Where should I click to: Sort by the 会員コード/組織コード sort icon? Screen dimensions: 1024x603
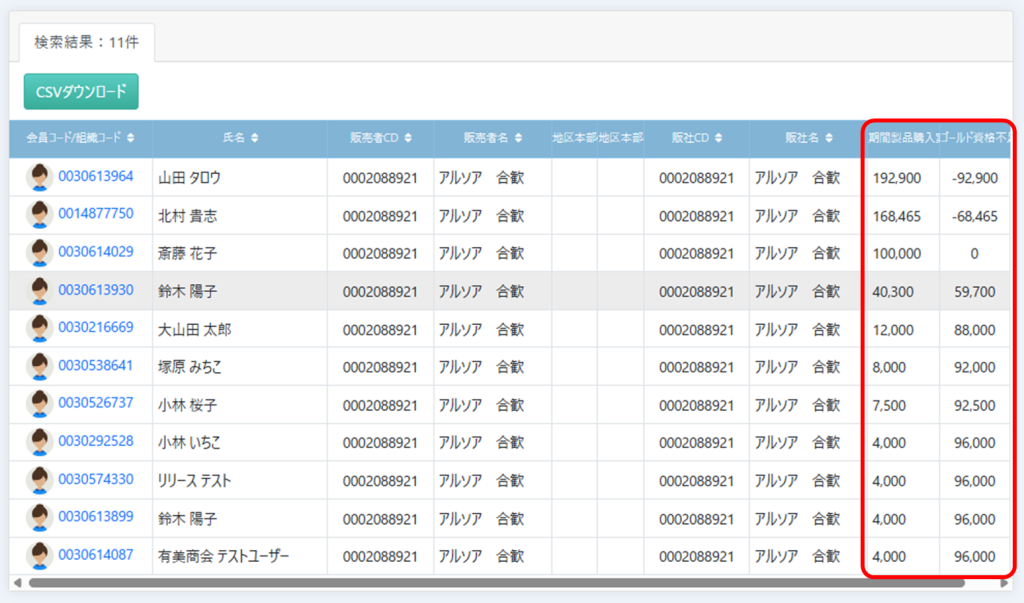(x=131, y=138)
